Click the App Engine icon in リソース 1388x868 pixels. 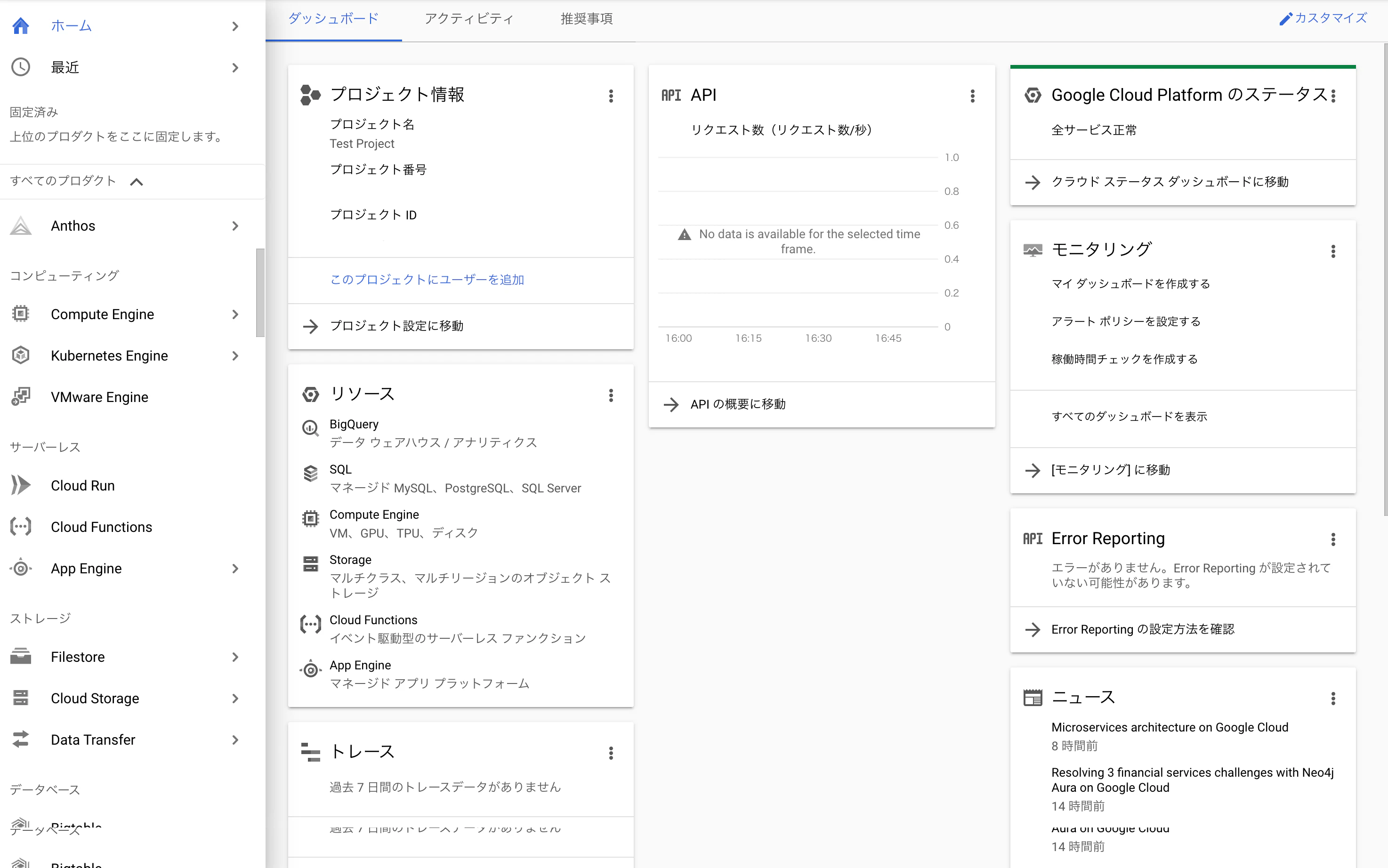click(x=311, y=669)
